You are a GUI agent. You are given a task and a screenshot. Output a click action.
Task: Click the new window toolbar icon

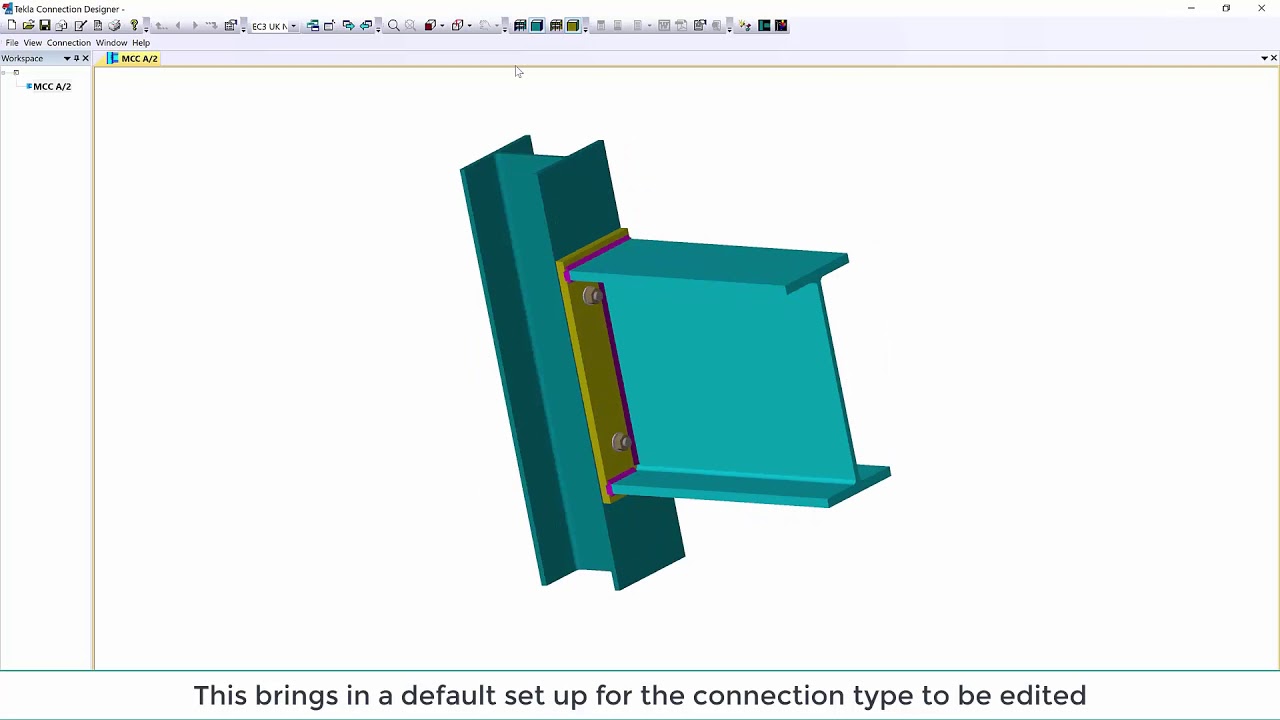tap(329, 25)
